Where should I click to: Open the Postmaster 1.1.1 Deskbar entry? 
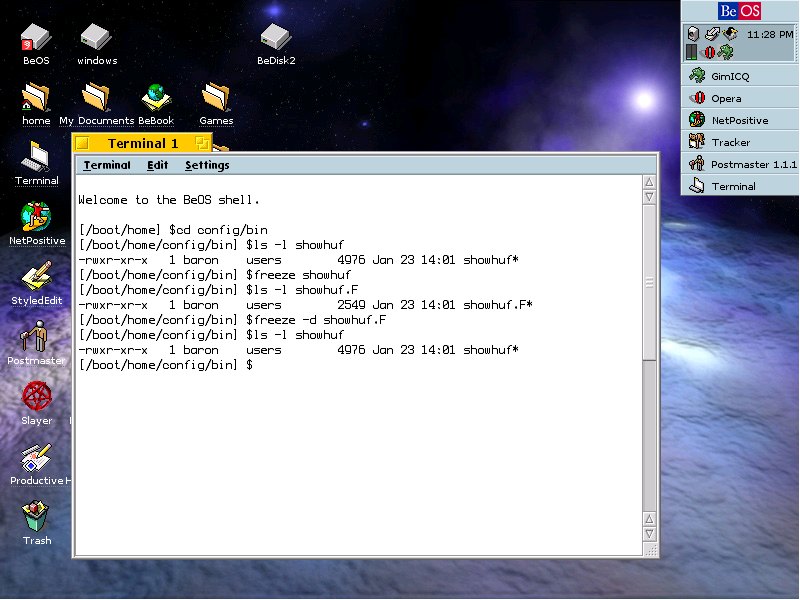pos(740,164)
